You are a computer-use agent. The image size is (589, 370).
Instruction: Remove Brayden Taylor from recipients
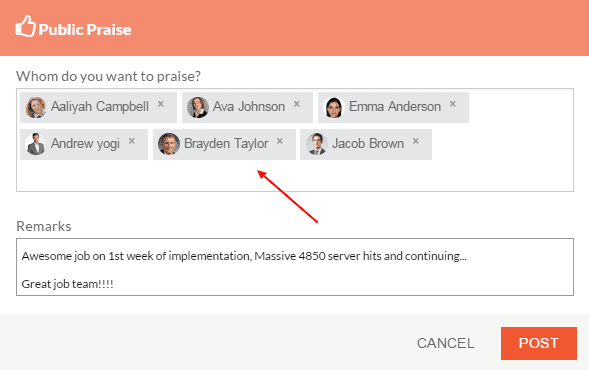(279, 141)
